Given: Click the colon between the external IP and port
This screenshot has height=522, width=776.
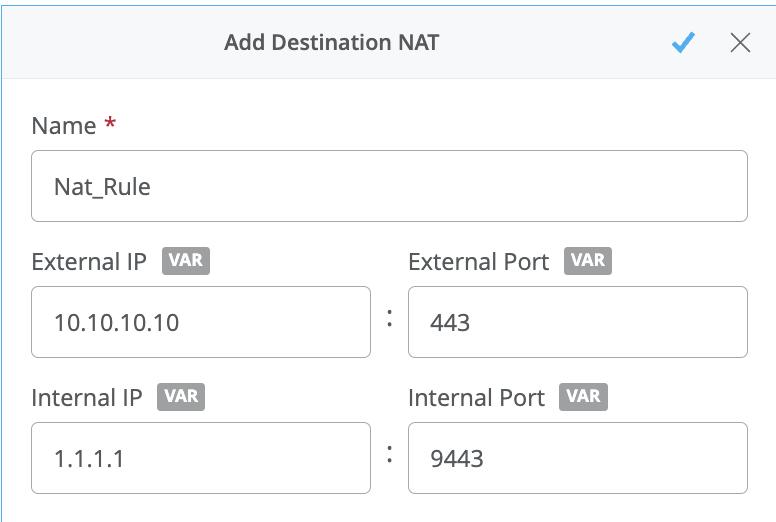Looking at the screenshot, I should pos(389,320).
